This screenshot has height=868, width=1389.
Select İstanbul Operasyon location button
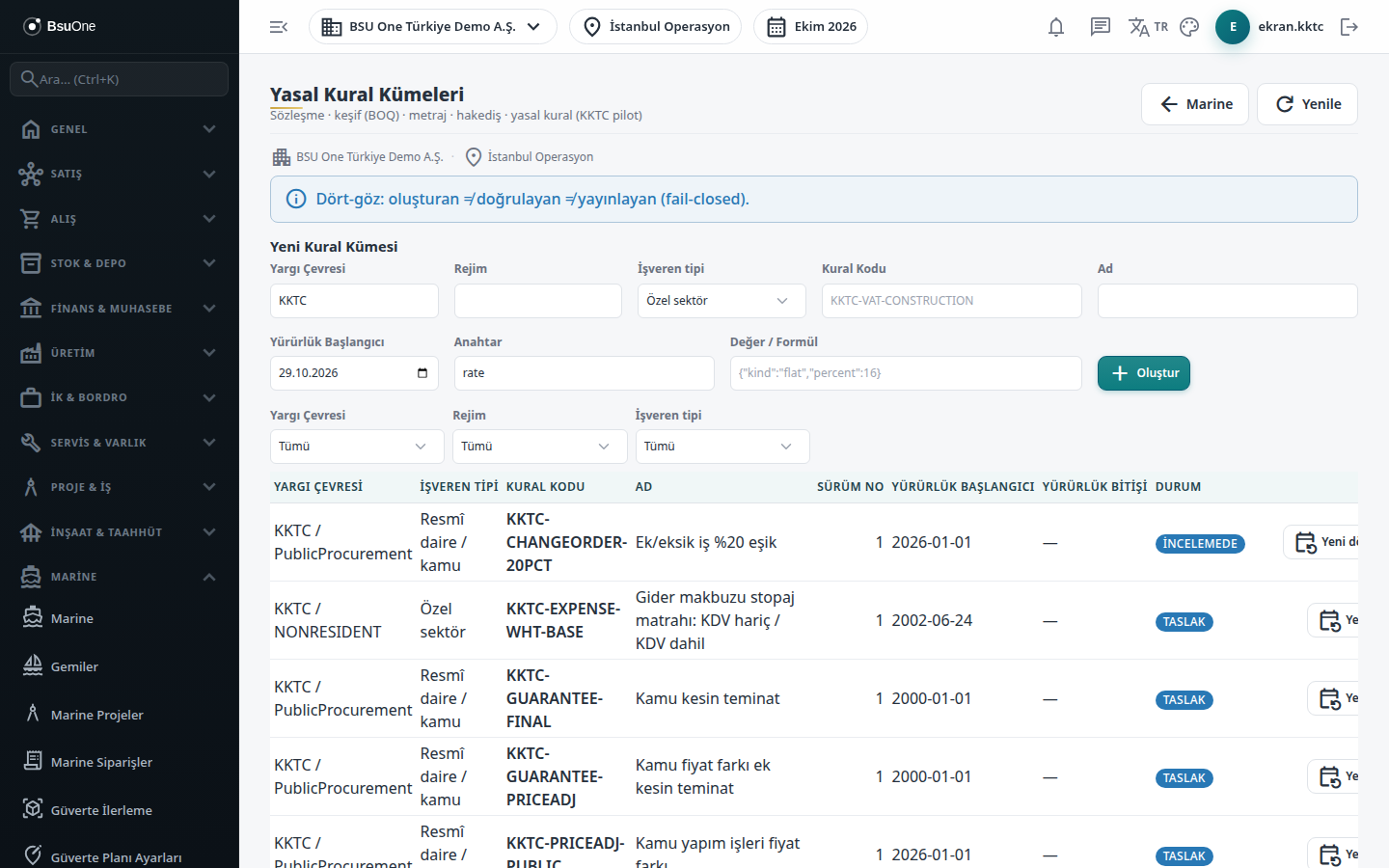coord(656,27)
